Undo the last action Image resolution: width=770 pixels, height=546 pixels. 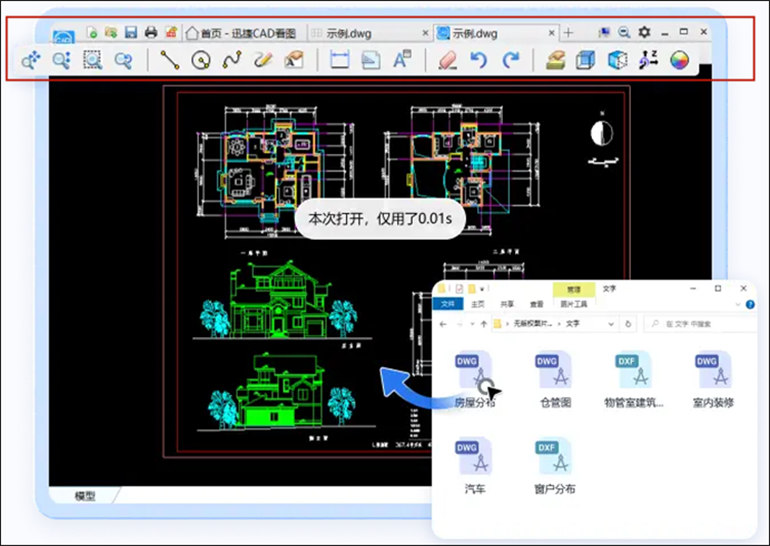pyautogui.click(x=478, y=60)
